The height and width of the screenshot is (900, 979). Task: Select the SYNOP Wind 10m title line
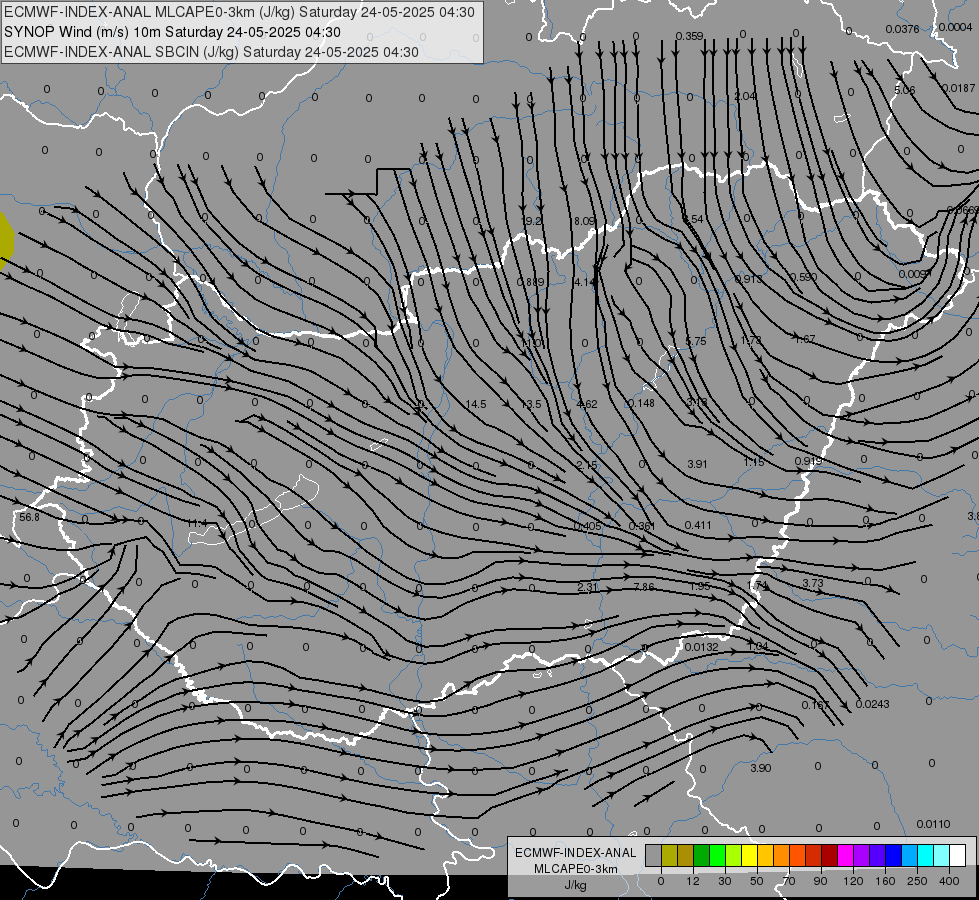[x=172, y=32]
